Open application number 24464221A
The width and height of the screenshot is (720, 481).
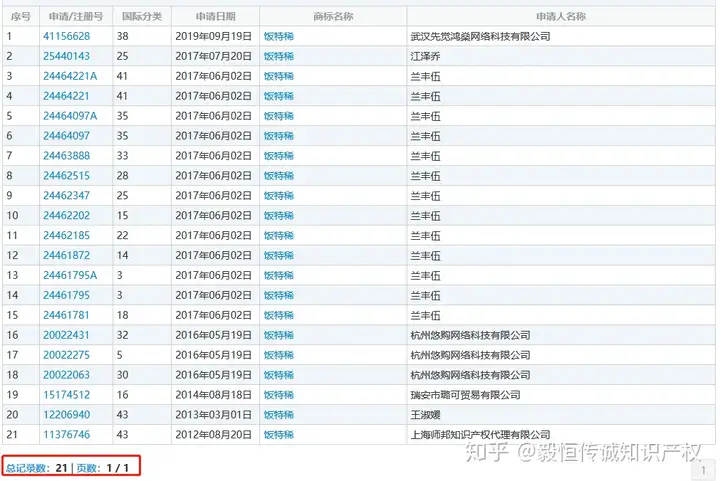point(70,76)
